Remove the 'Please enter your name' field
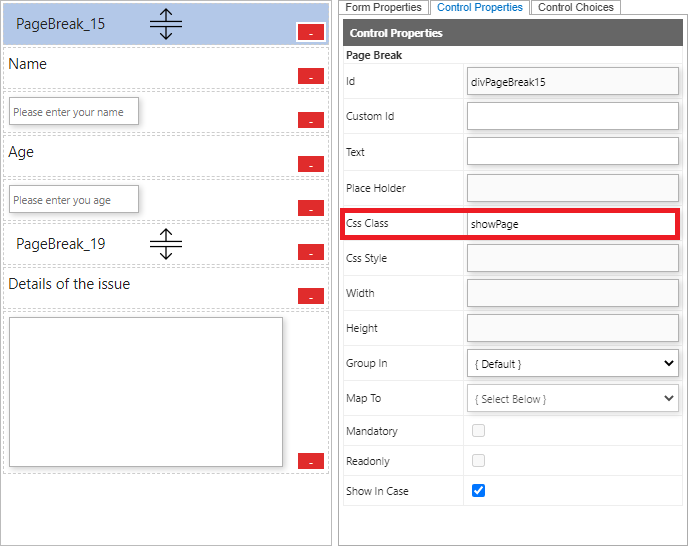This screenshot has height=546, width=688. click(310, 121)
